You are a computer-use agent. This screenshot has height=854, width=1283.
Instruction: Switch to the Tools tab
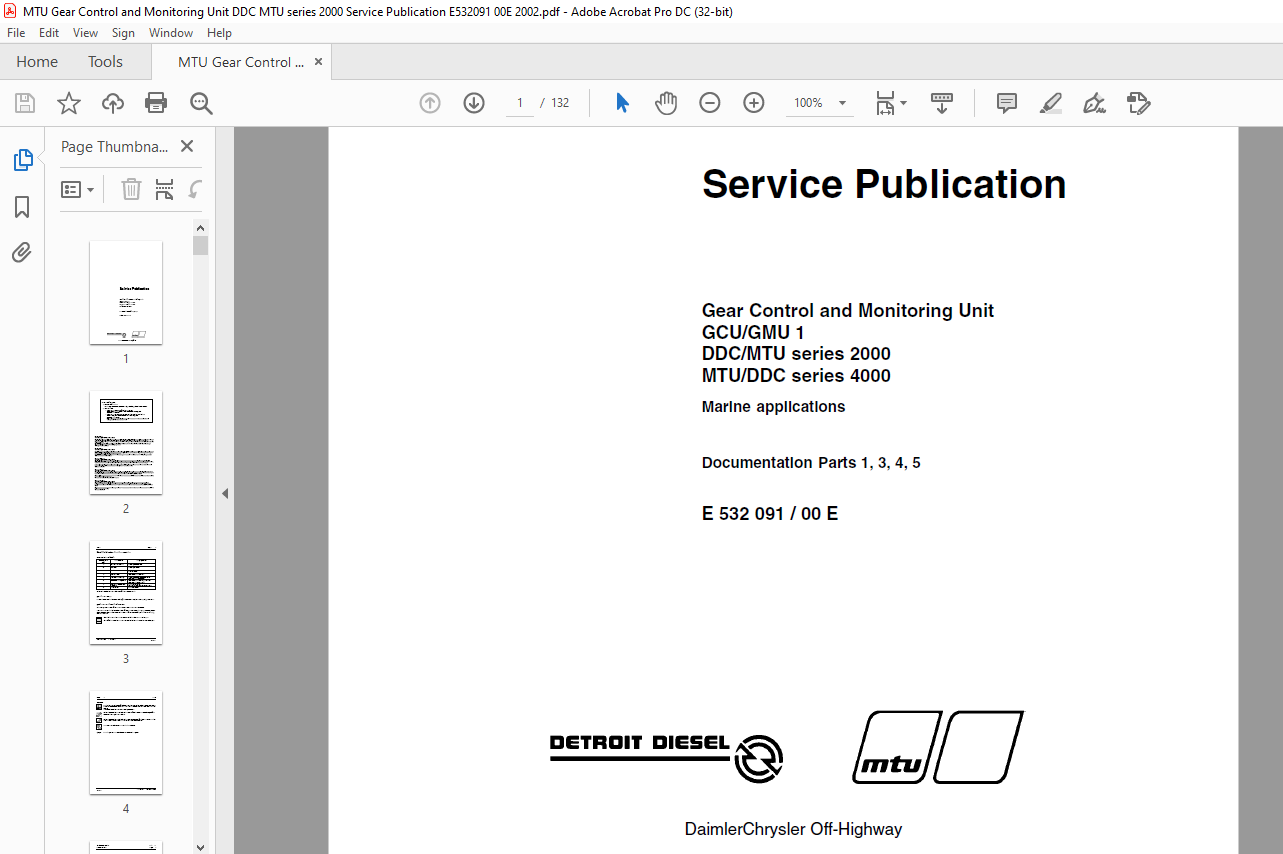pos(105,62)
